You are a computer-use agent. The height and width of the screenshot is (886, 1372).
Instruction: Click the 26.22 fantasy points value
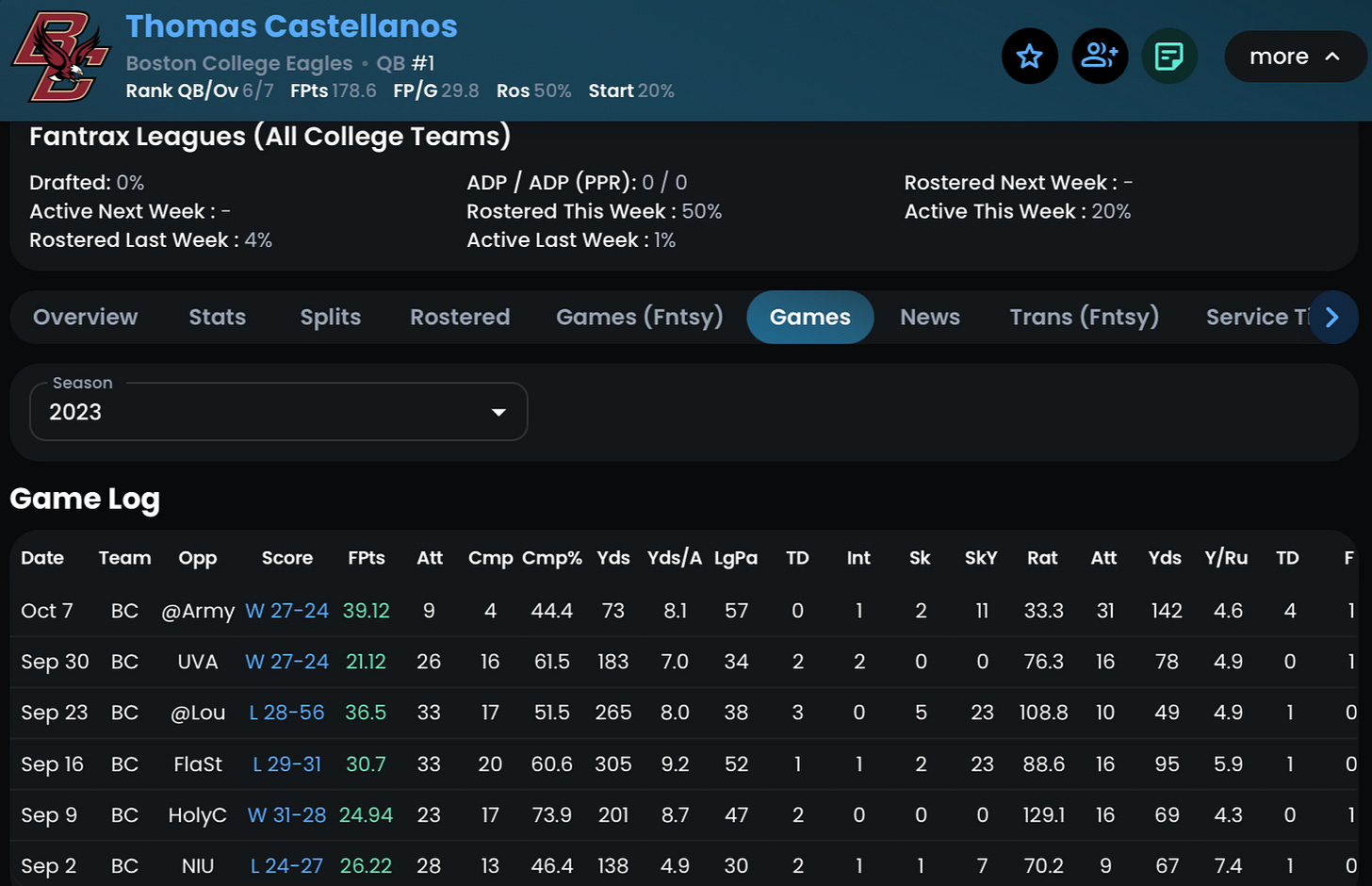pos(366,866)
